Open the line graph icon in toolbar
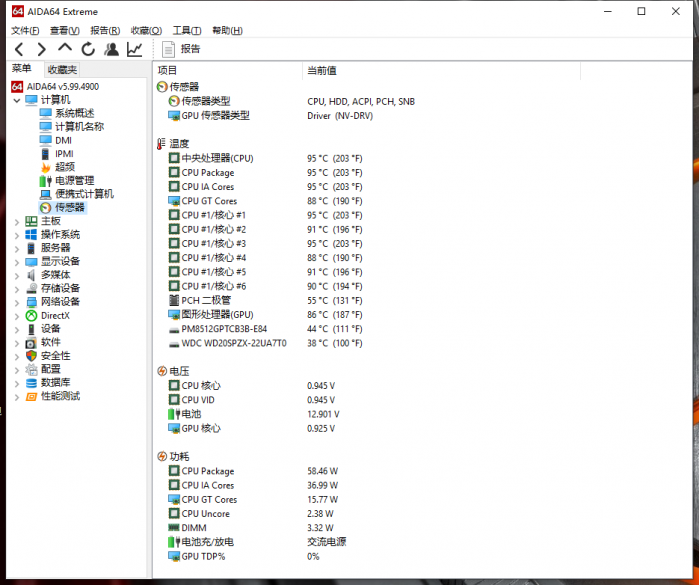 click(134, 49)
